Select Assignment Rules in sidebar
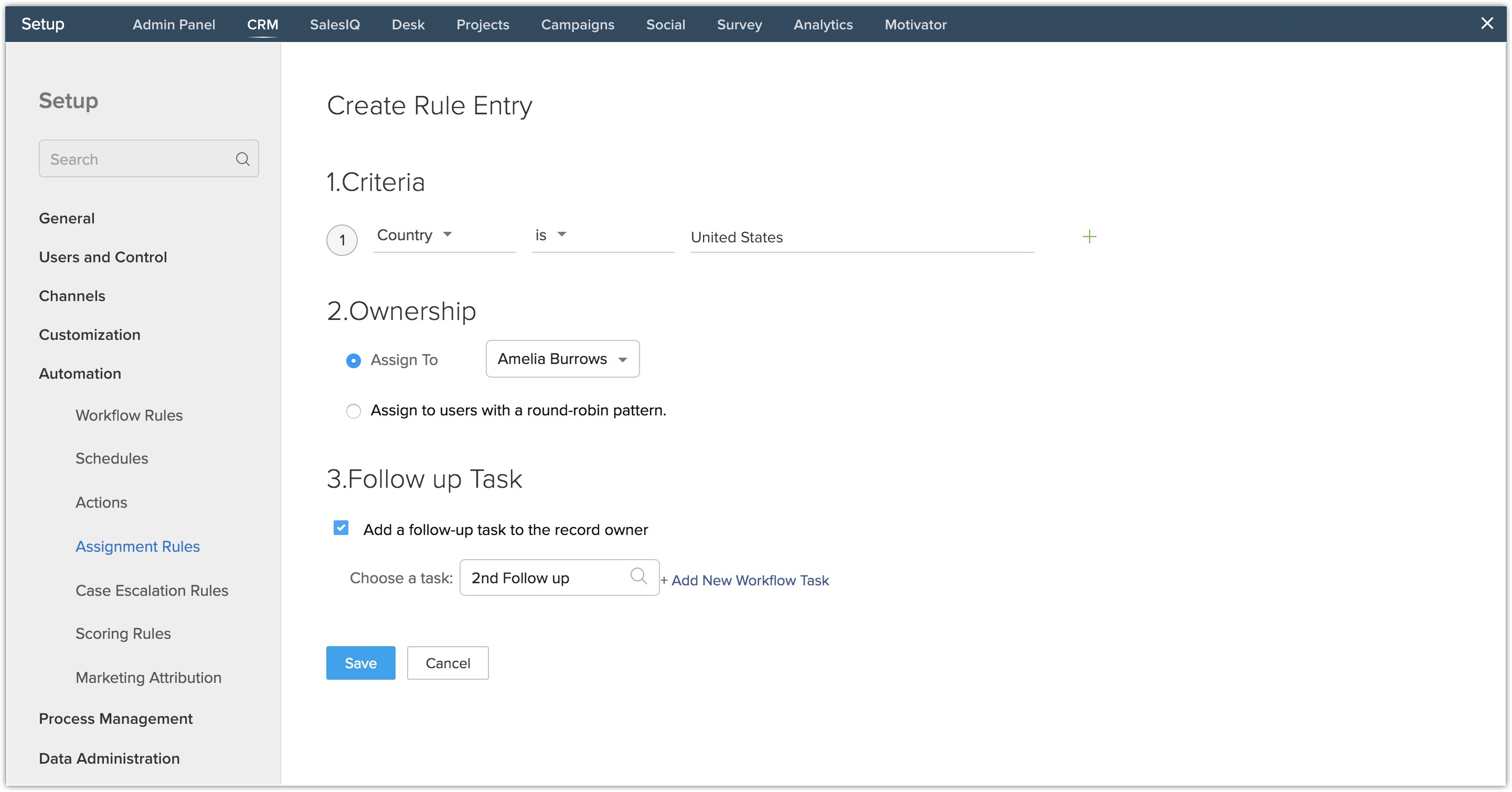The width and height of the screenshot is (1512, 792). (137, 546)
